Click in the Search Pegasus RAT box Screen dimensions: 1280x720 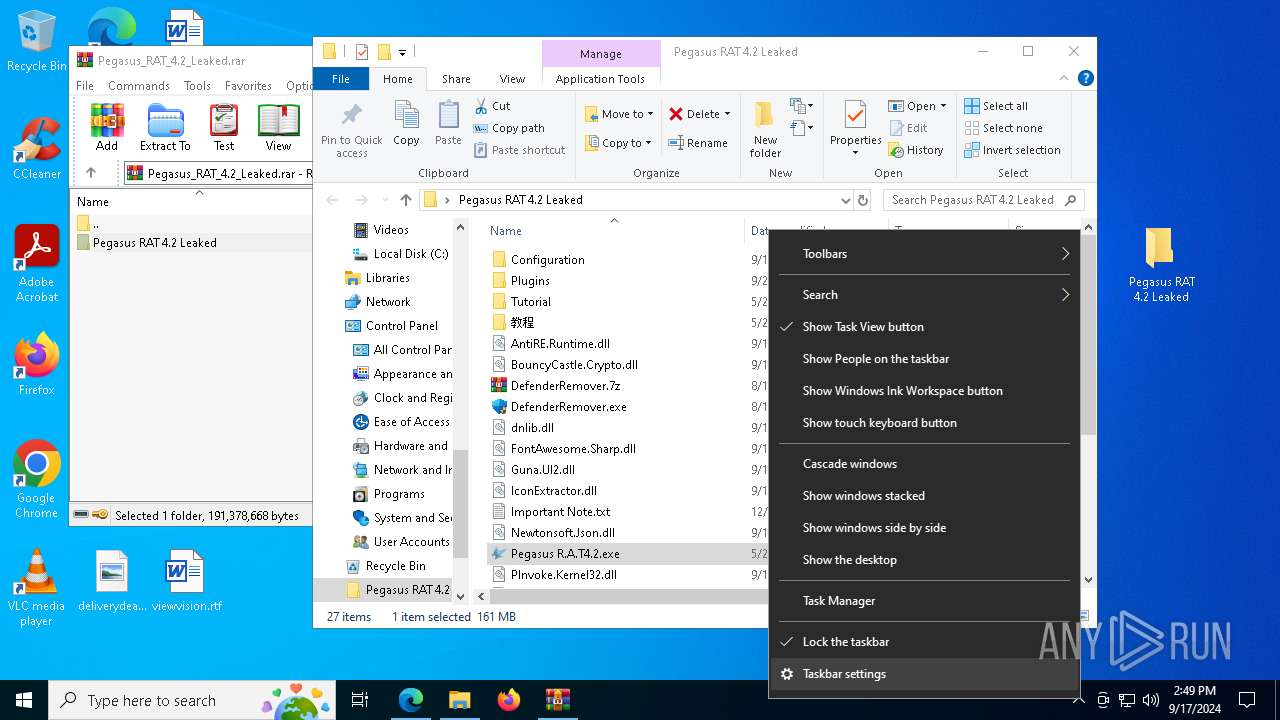coord(972,200)
